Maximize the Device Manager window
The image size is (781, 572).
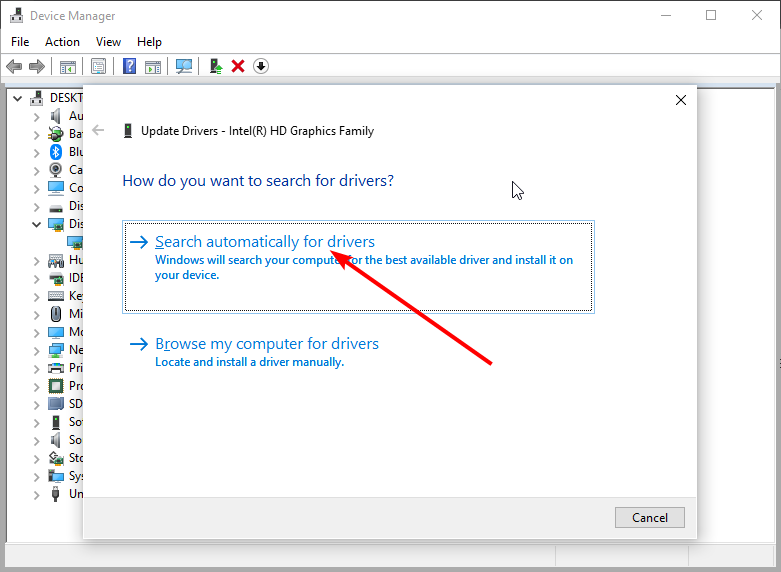pos(711,15)
